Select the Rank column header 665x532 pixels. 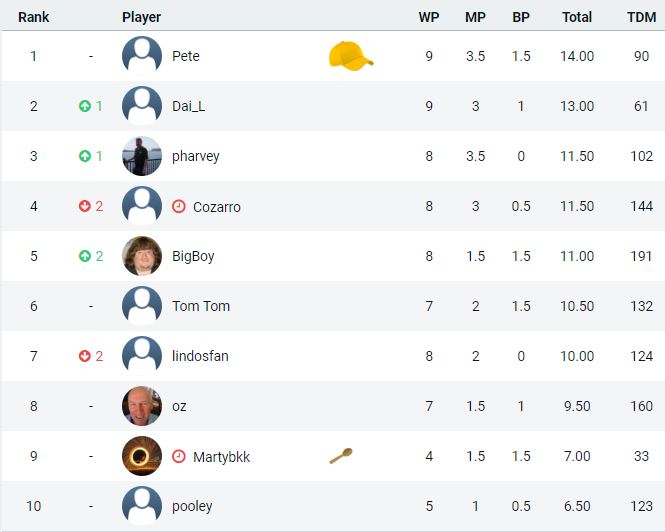[x=34, y=17]
